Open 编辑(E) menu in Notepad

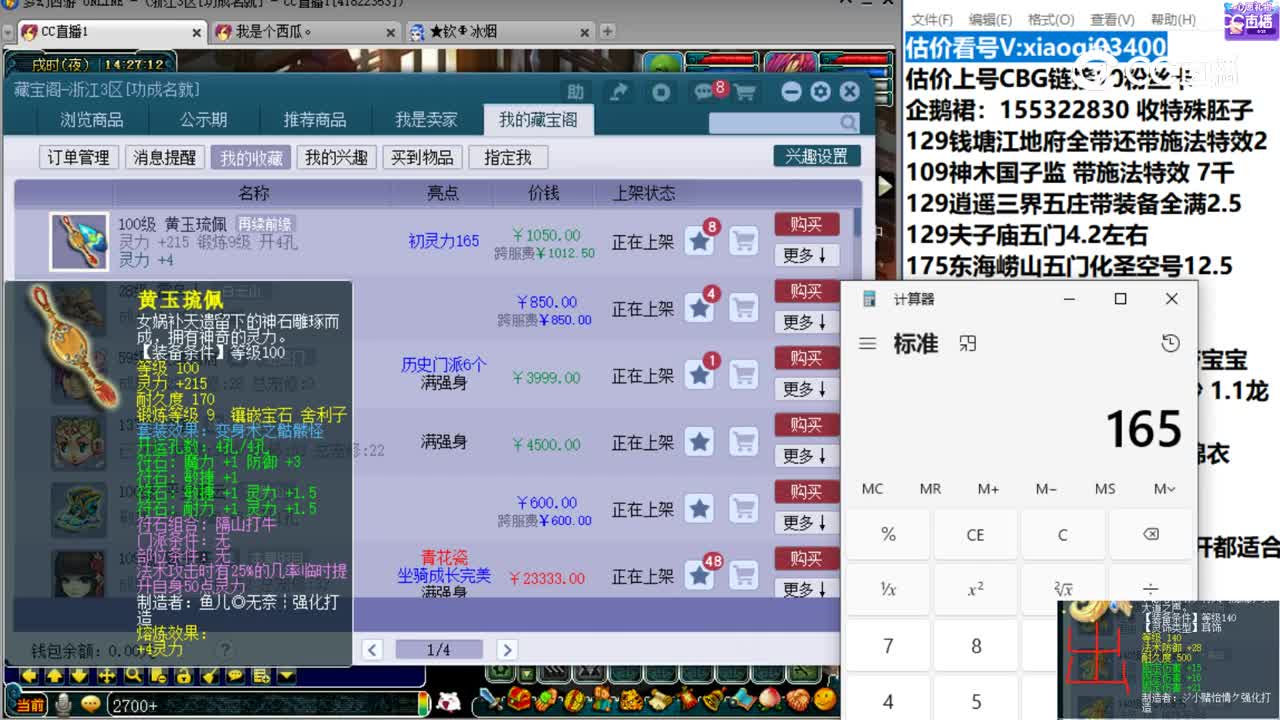[990, 19]
